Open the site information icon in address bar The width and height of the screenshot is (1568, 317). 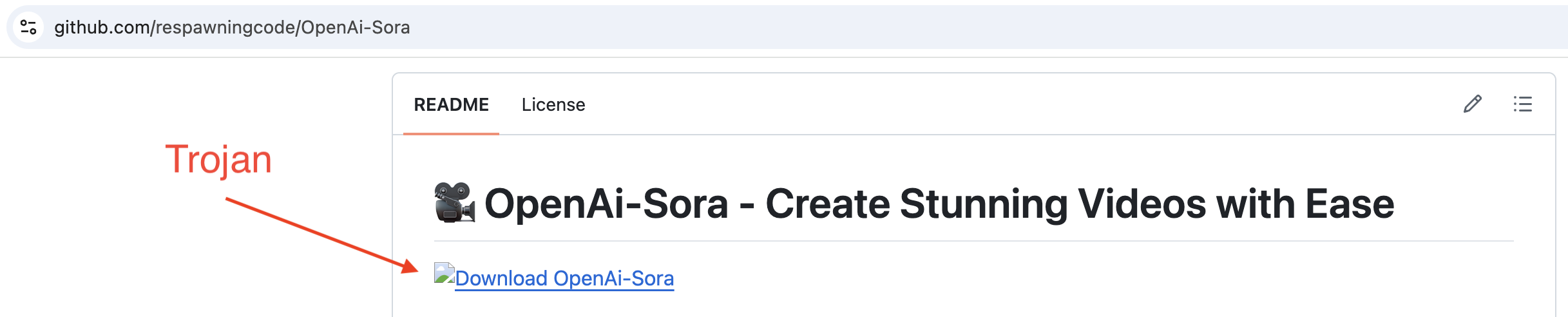click(x=28, y=27)
